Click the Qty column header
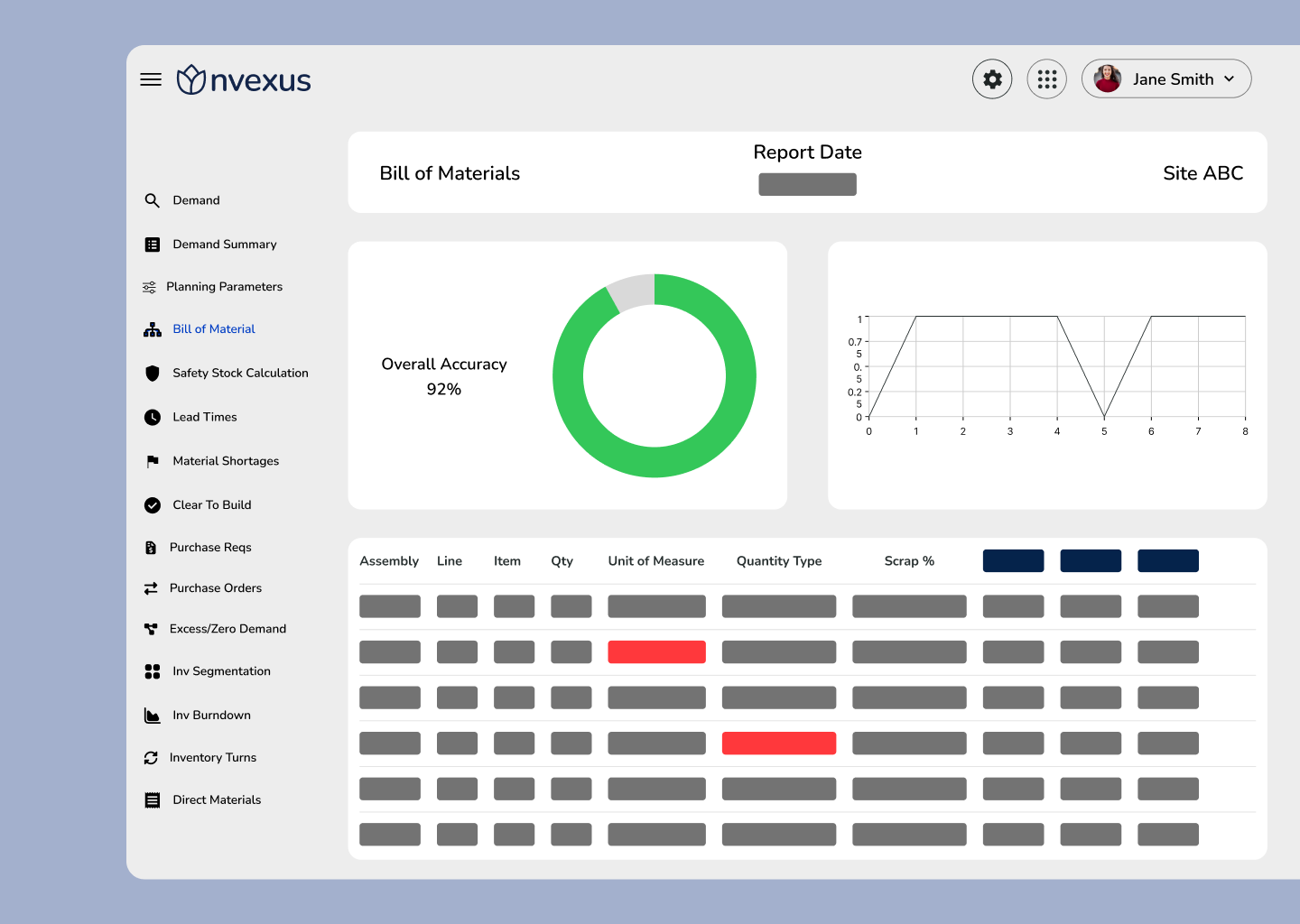 [x=562, y=561]
